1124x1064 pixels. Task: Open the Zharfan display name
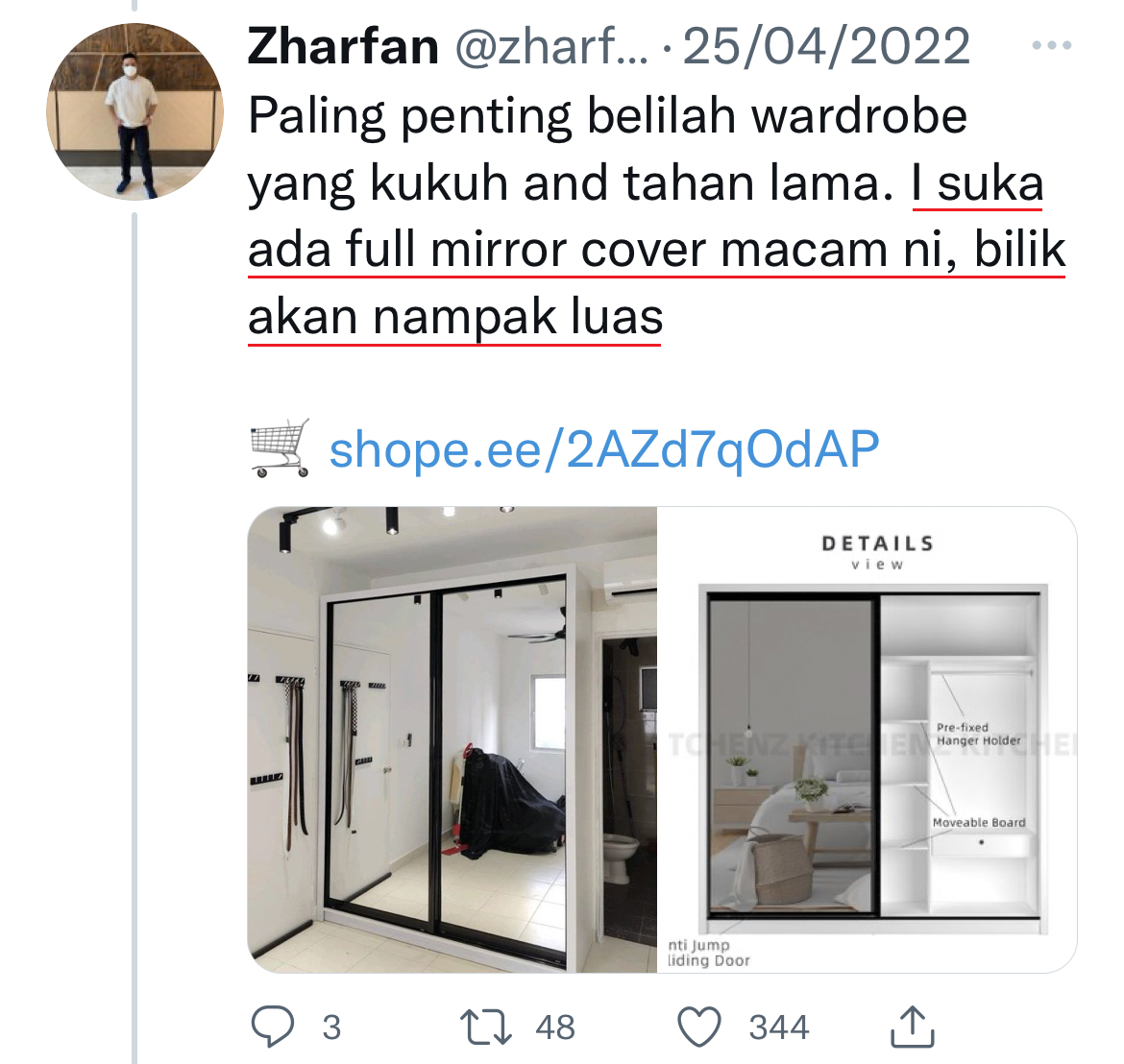click(343, 46)
